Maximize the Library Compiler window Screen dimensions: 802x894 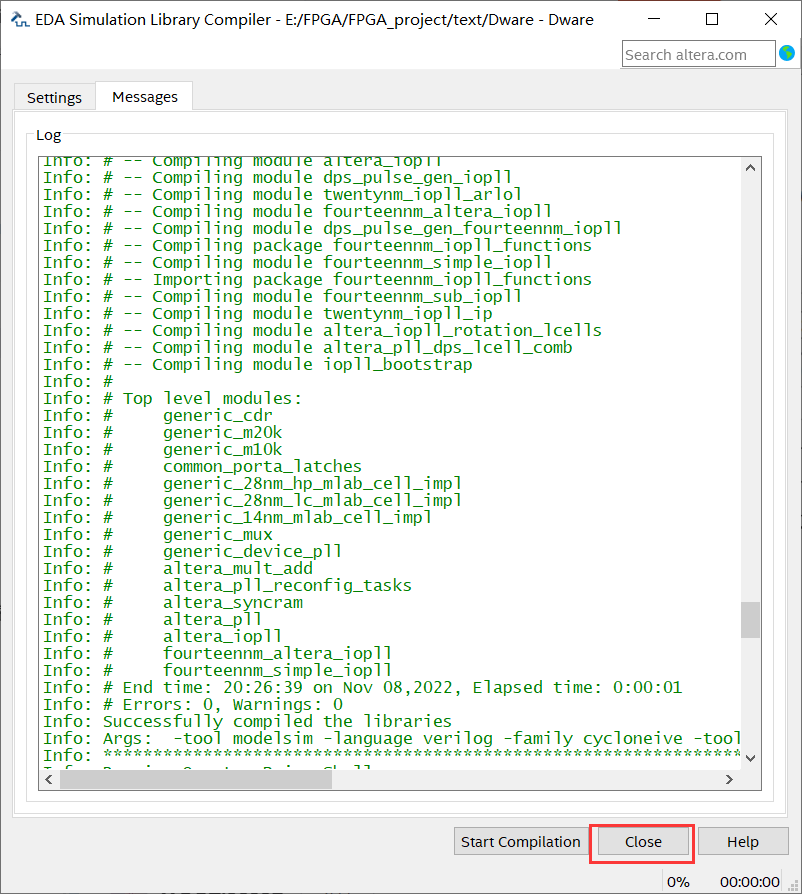(x=712, y=19)
